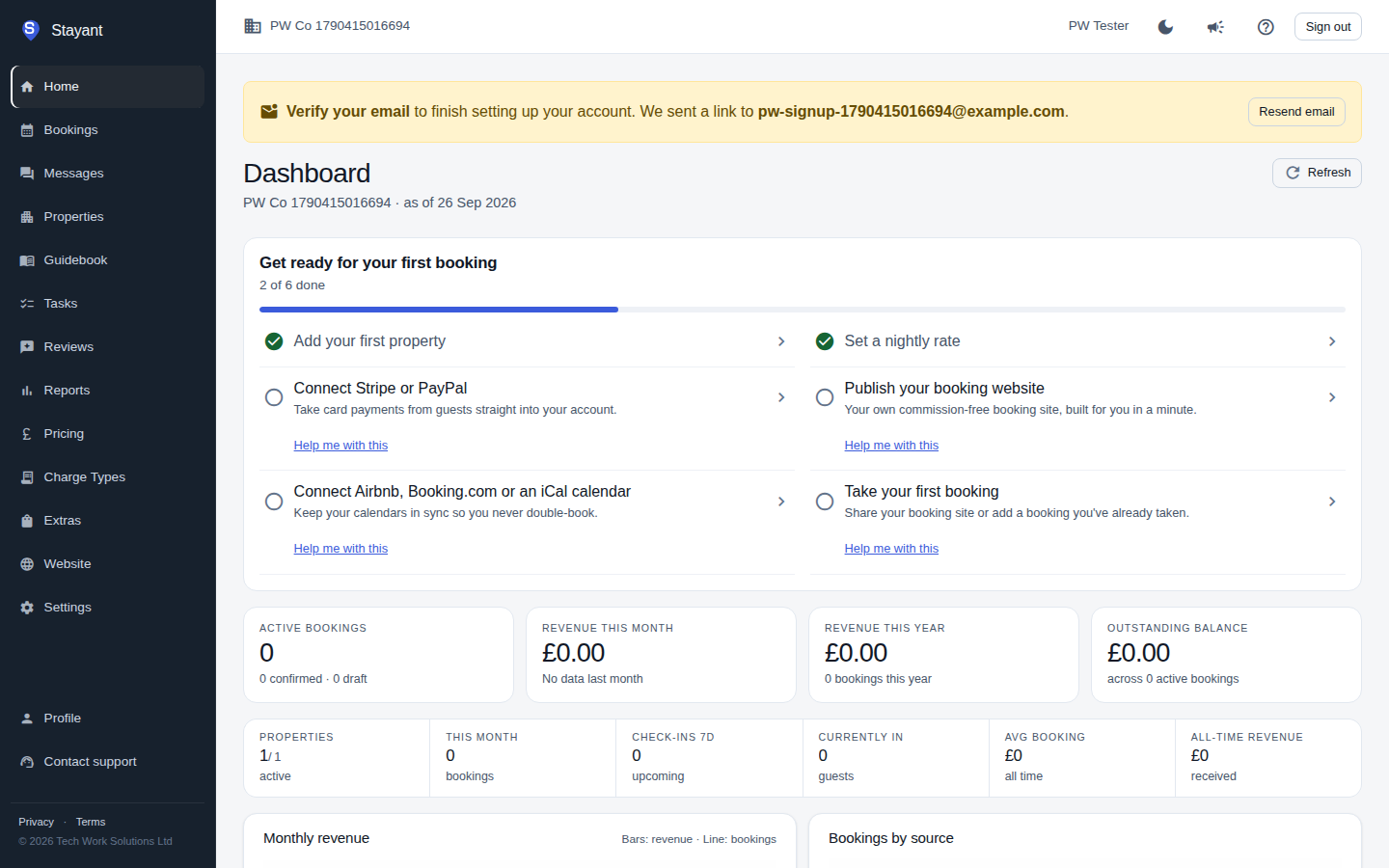The image size is (1389, 868).
Task: Mark Take your first booking circle
Action: pyautogui.click(x=825, y=502)
